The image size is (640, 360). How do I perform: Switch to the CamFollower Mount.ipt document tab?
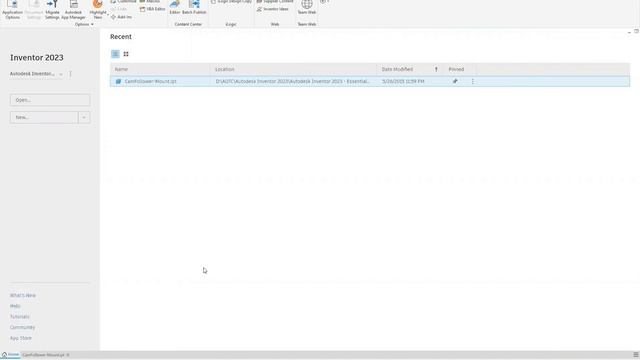(x=43, y=355)
